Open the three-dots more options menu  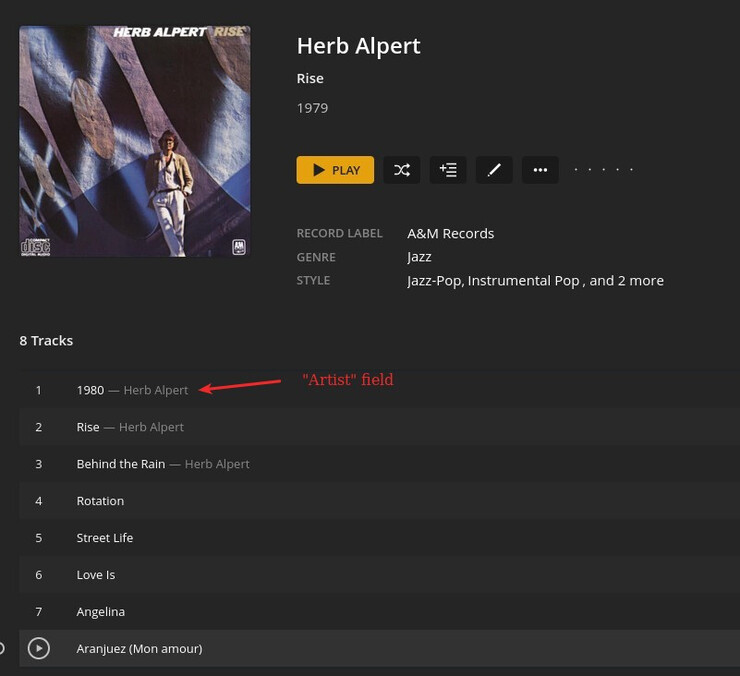[x=540, y=170]
